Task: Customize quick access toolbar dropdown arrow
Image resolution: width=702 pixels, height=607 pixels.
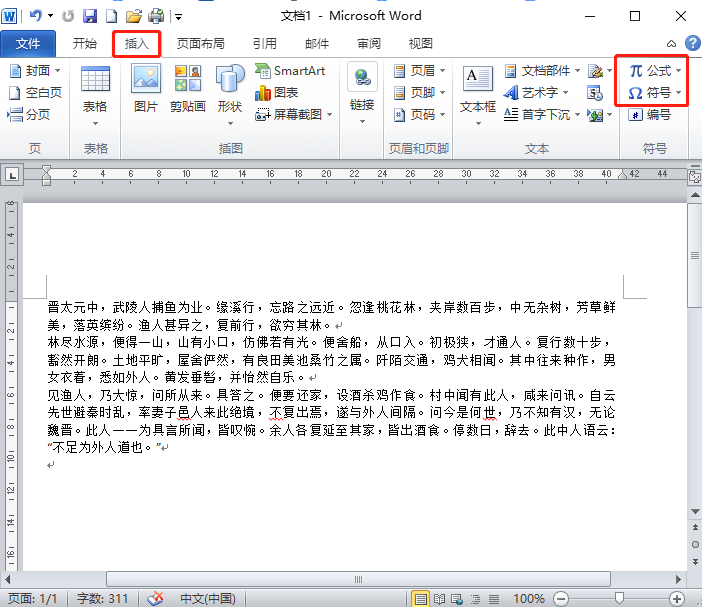Action: click(179, 17)
